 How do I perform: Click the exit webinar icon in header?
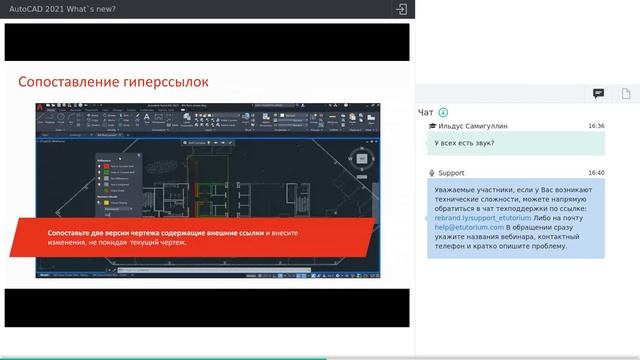coord(402,9)
